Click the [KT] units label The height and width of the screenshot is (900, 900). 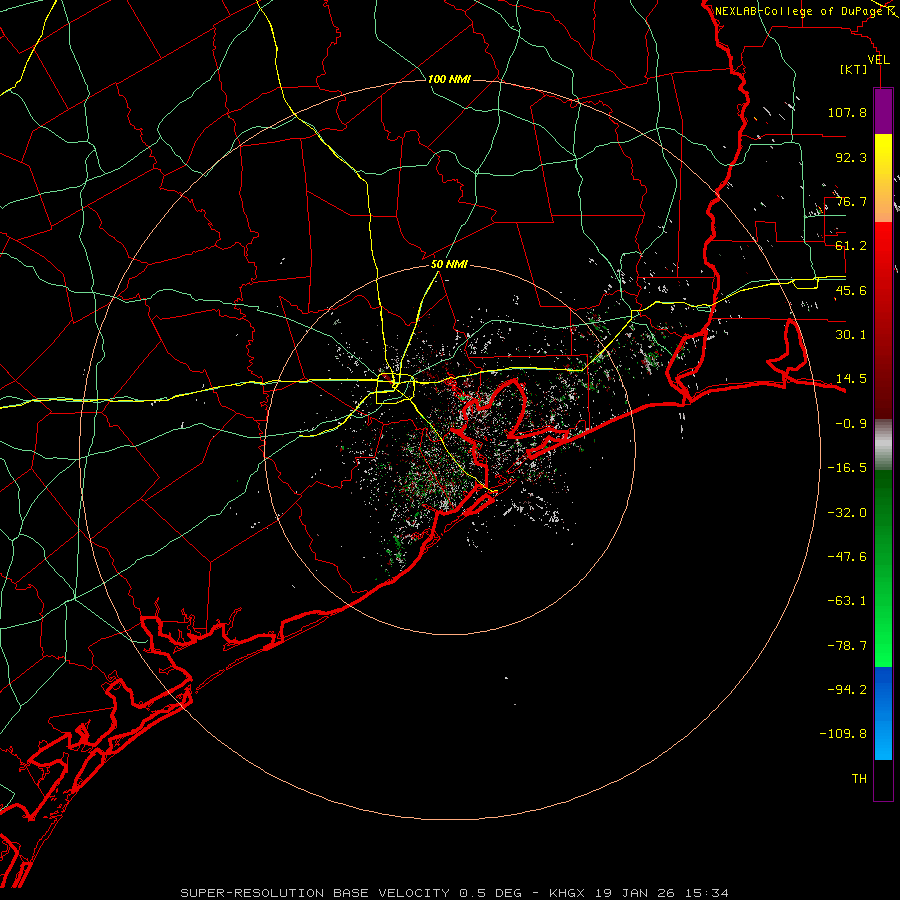(x=854, y=69)
